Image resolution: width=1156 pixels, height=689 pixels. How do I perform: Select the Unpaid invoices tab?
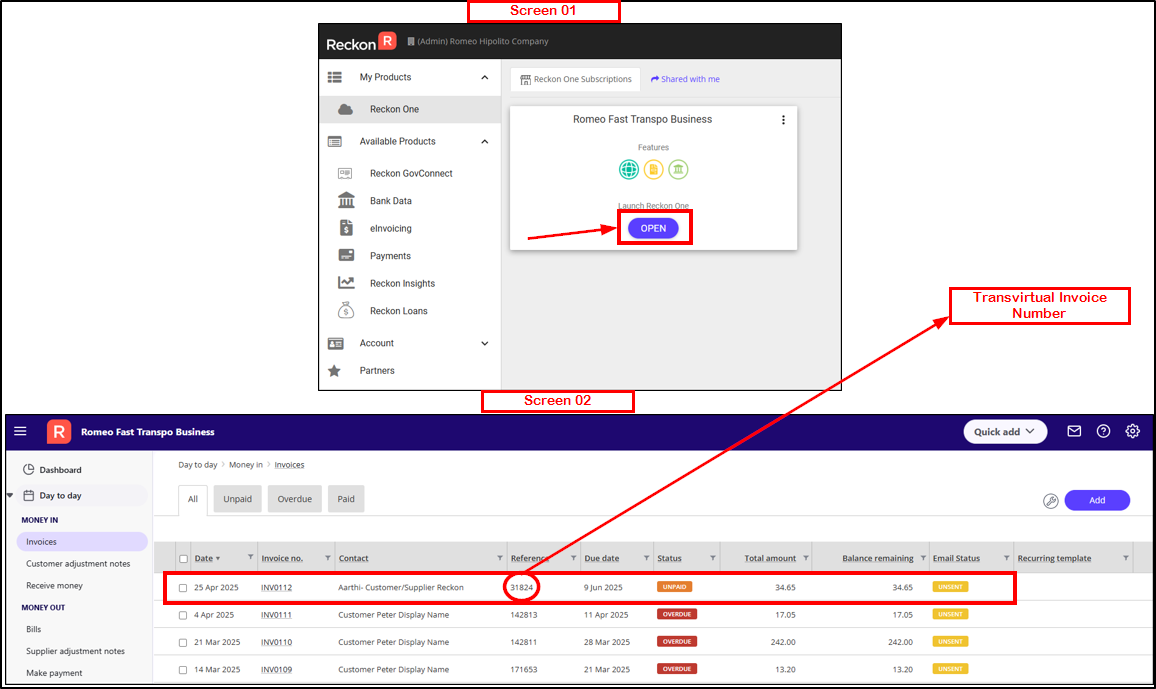[237, 499]
